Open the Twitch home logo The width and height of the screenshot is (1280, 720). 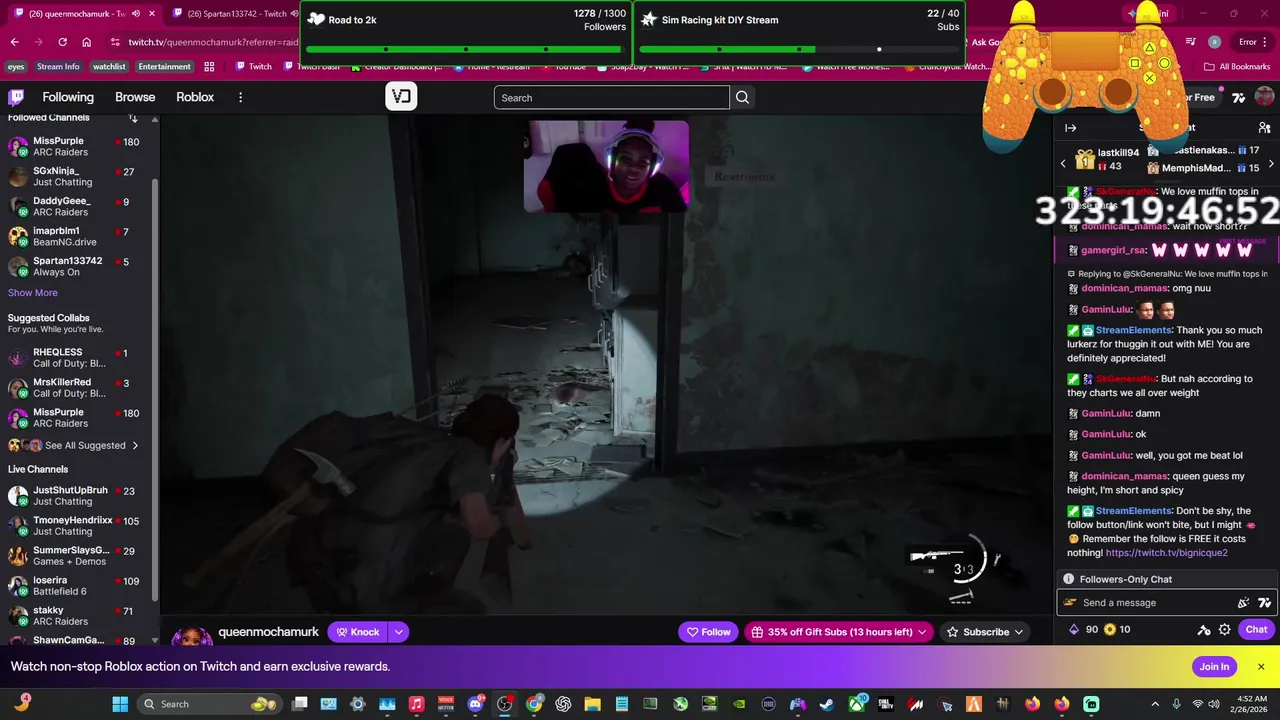click(16, 97)
